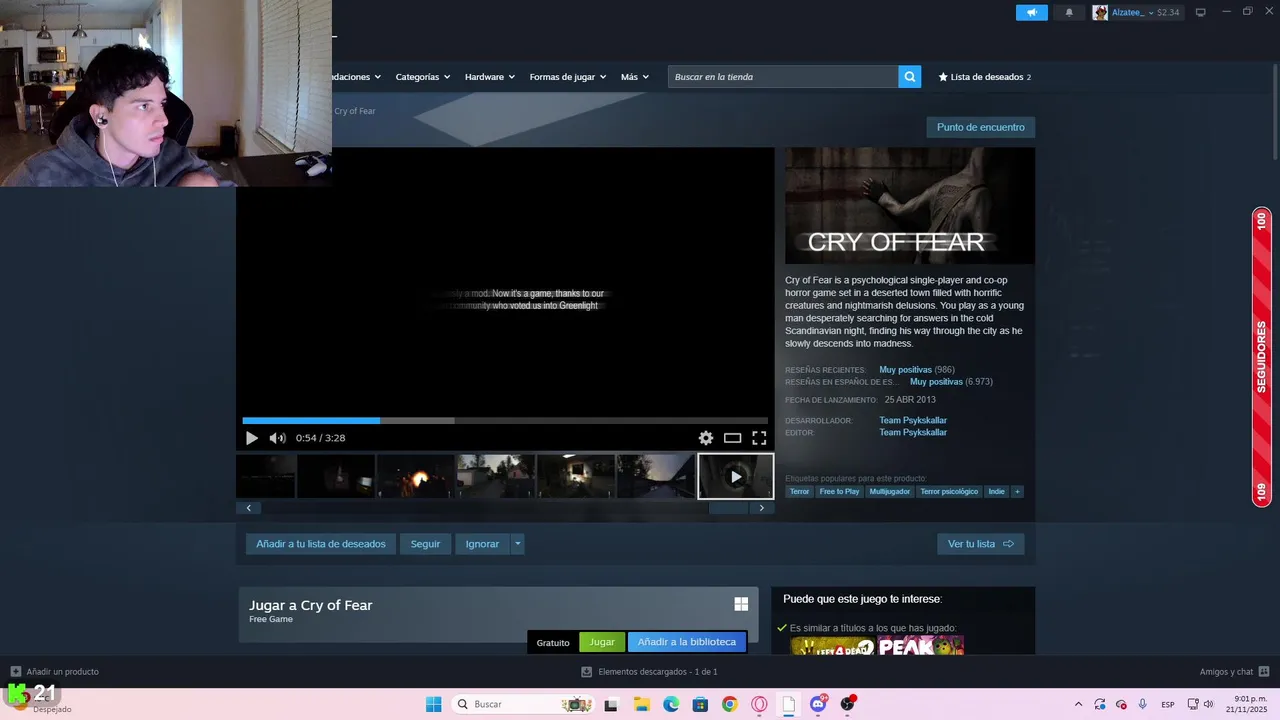Click the Windows platform icon beside Jugar a Cry of Fear

click(x=741, y=604)
